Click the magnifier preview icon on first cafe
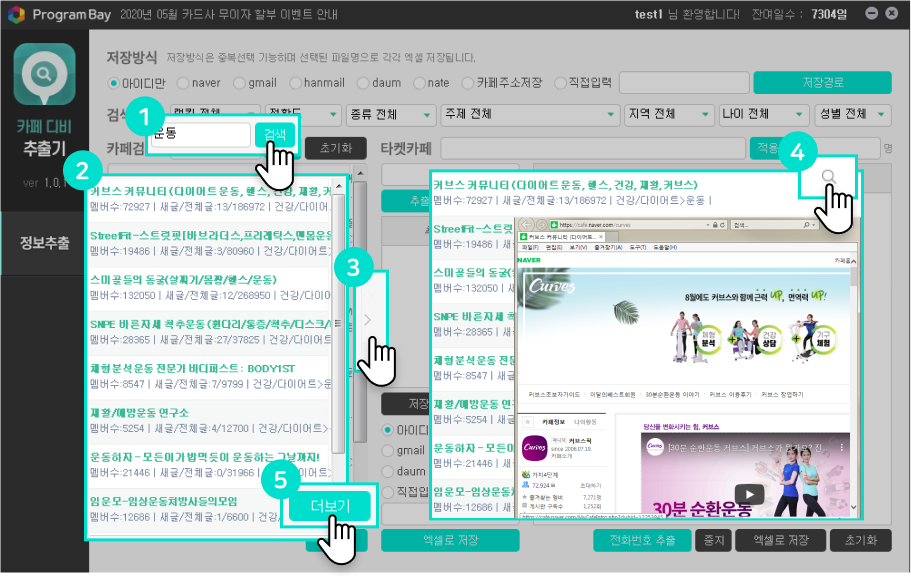Image resolution: width=911 pixels, height=581 pixels. (x=829, y=177)
